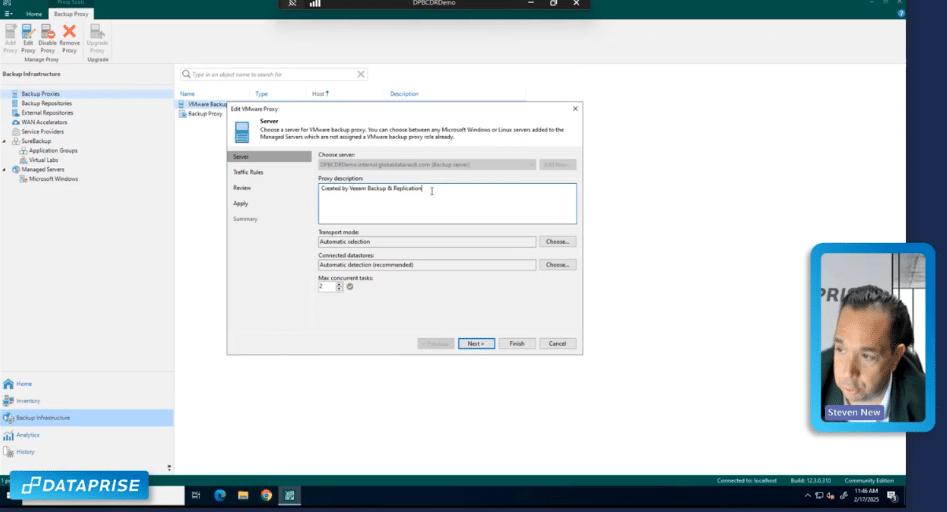This screenshot has width=947, height=512.
Task: Click inside the Proxy description text box
Action: [448, 203]
